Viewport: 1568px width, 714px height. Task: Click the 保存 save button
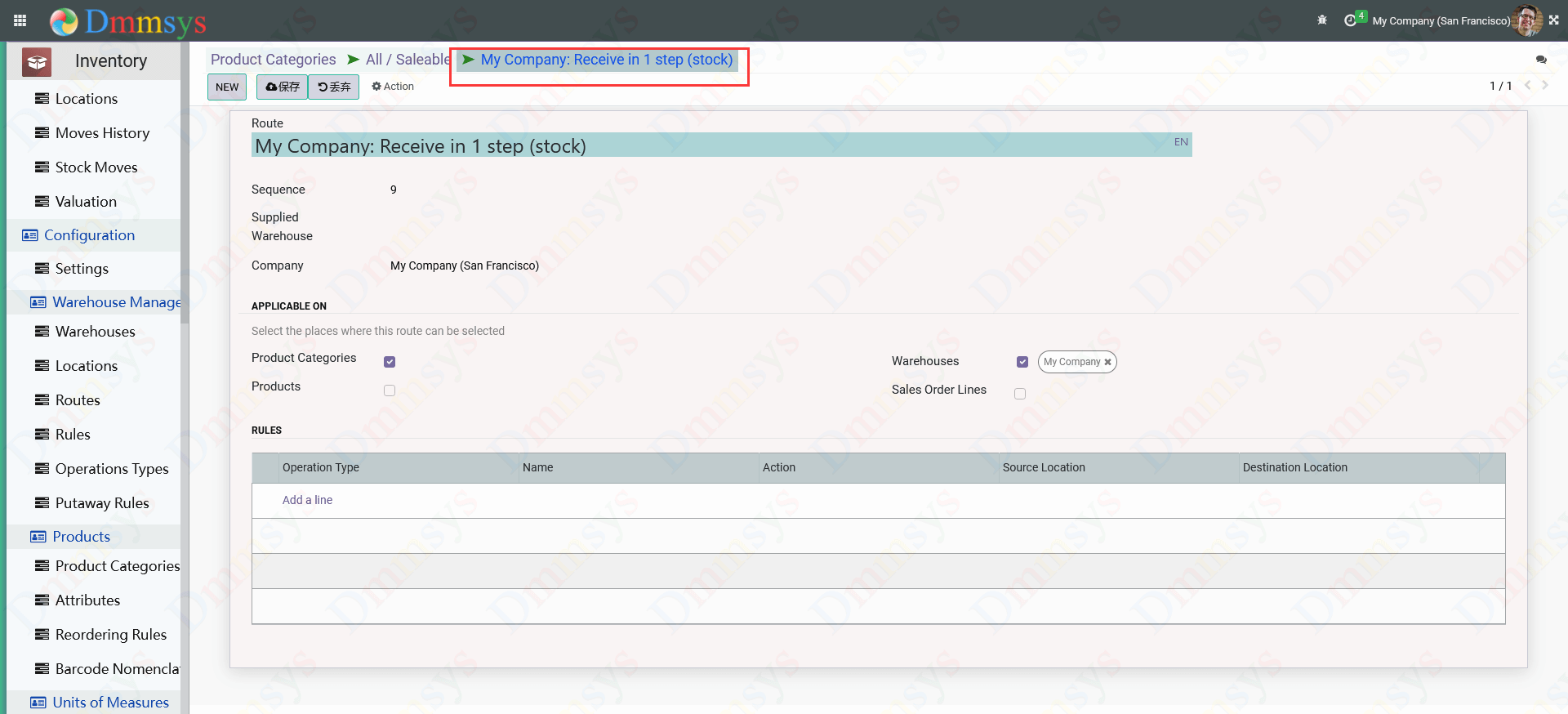coord(283,87)
